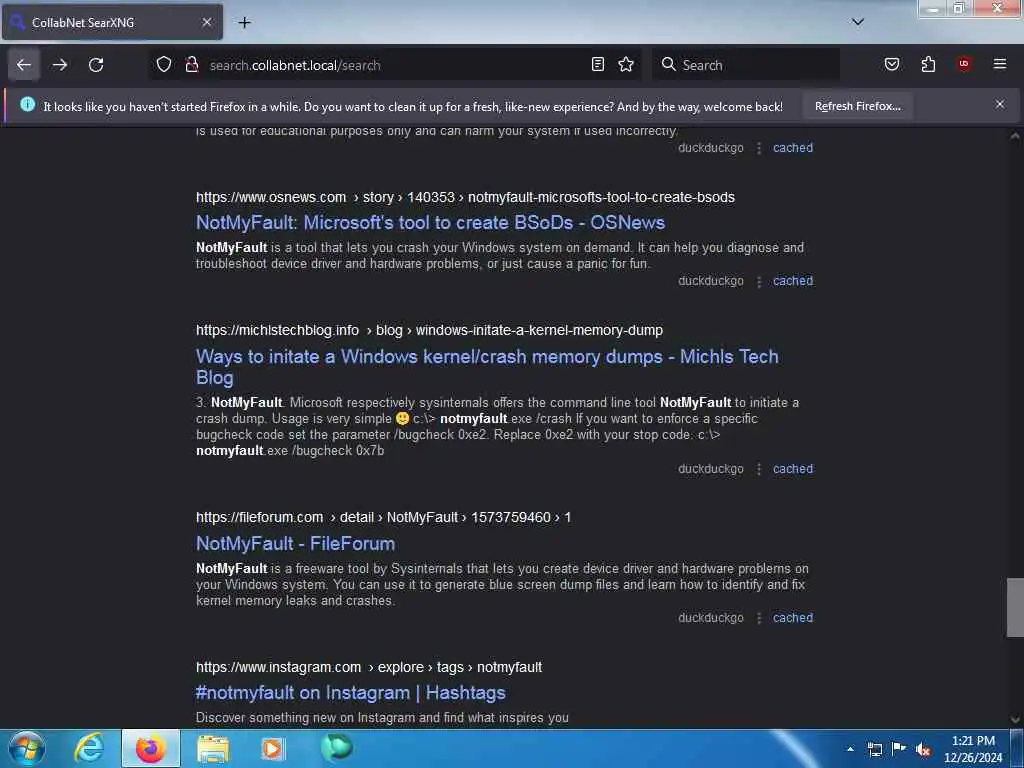Open Windows Media Player from the taskbar
Screen dimensions: 1024x768
pyautogui.click(x=273, y=749)
